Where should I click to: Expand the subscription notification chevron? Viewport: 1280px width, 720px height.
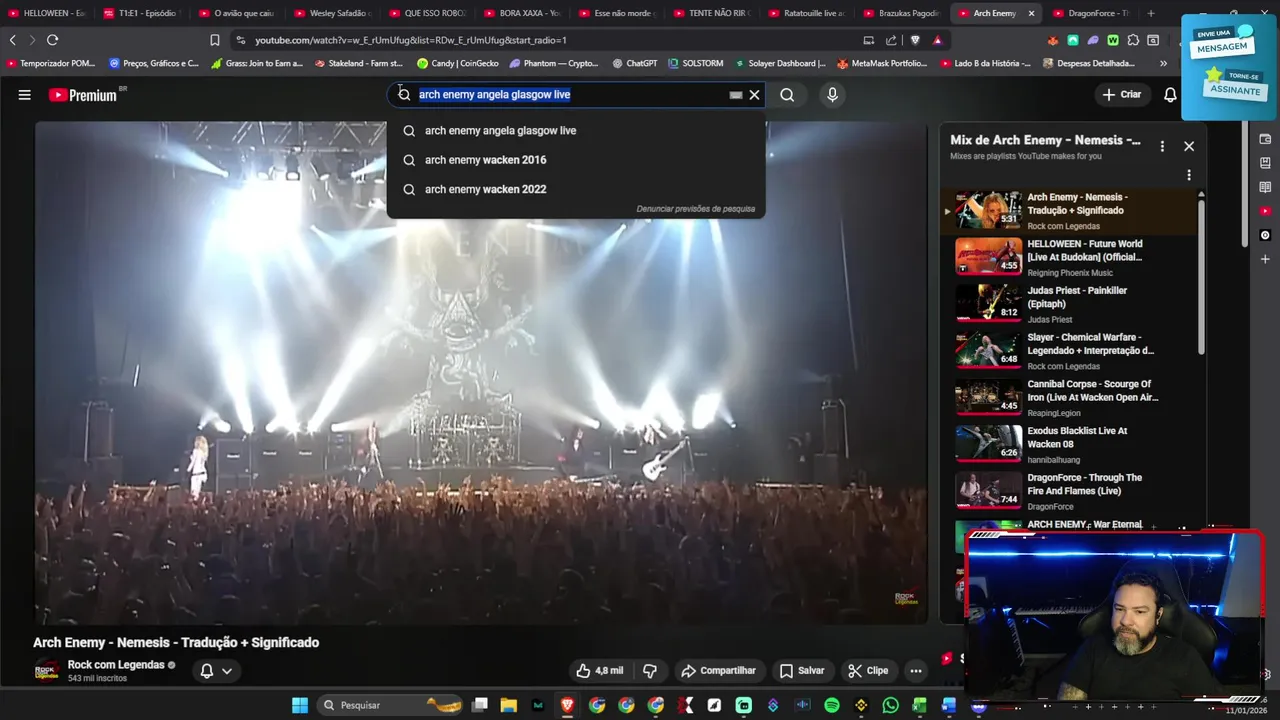227,671
